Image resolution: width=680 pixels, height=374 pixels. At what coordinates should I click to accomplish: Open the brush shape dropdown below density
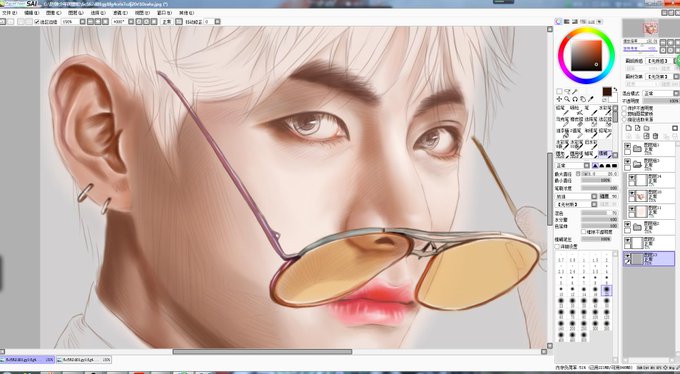tap(576, 197)
